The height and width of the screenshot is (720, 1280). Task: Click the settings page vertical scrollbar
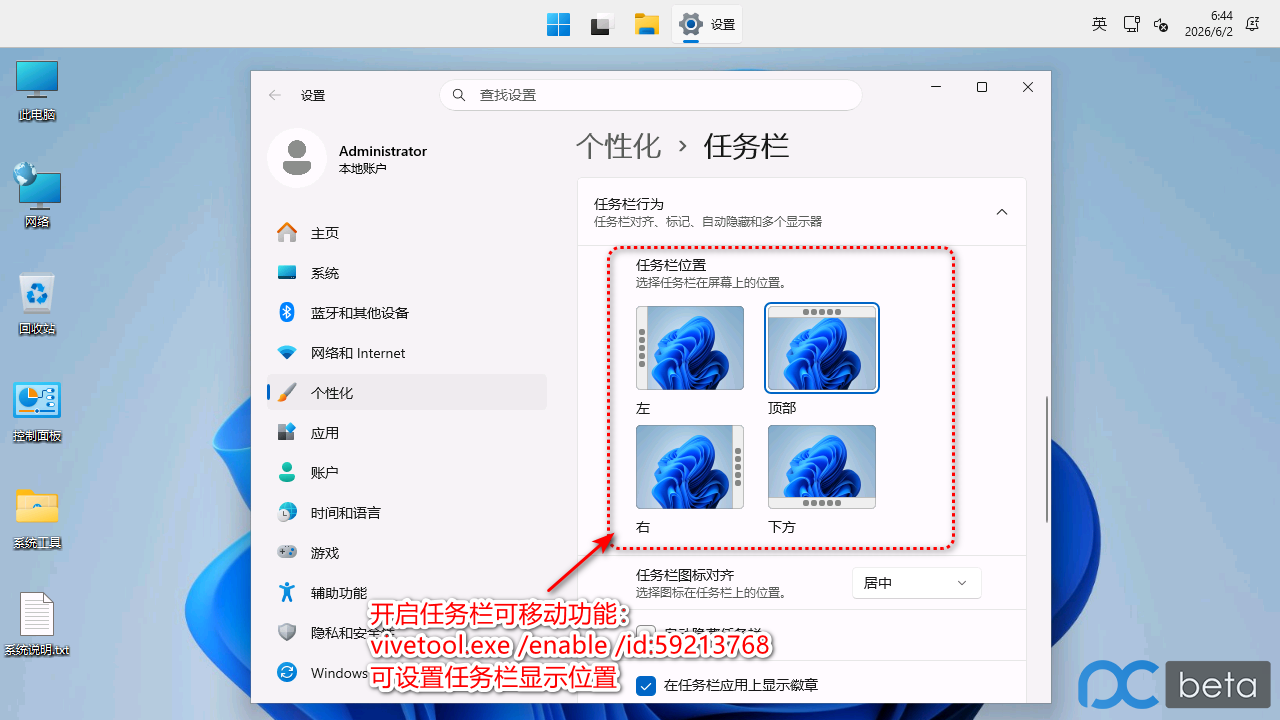(1047, 458)
